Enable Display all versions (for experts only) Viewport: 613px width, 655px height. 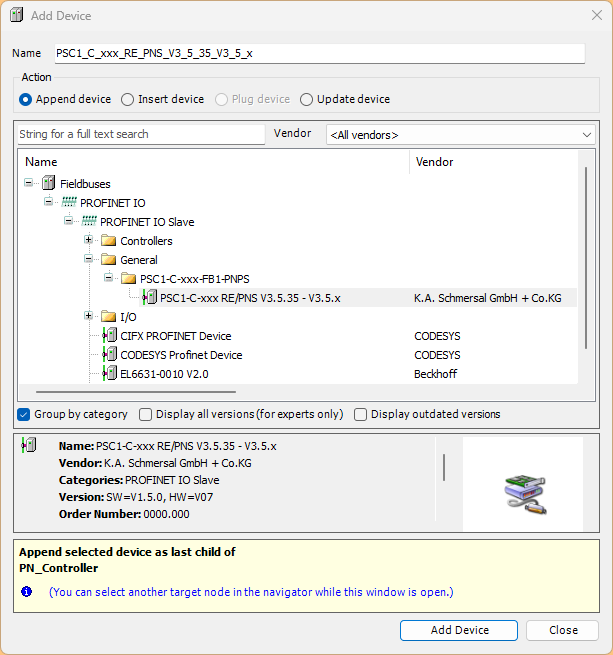click(145, 414)
